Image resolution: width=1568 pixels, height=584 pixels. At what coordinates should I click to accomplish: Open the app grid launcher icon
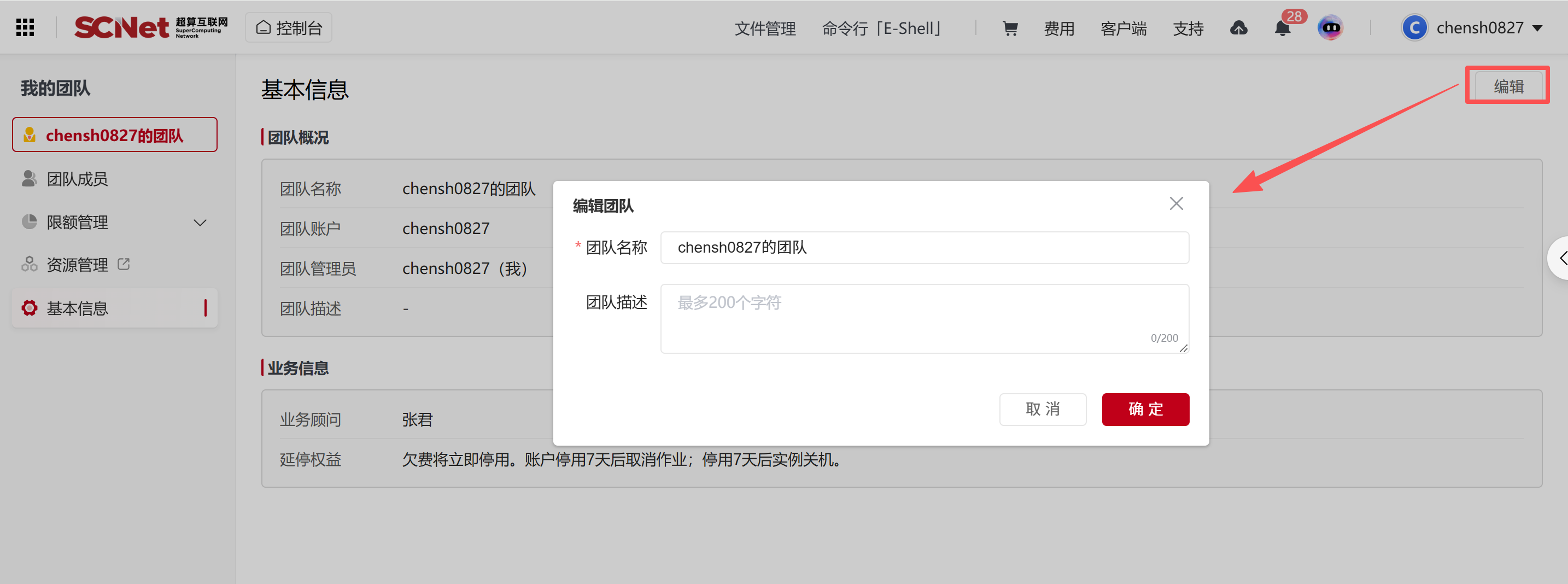pos(25,27)
